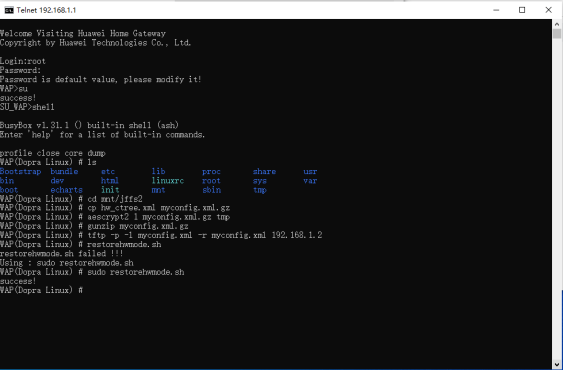Click the 'sys' directory name
The width and height of the screenshot is (563, 370).
[x=260, y=181]
